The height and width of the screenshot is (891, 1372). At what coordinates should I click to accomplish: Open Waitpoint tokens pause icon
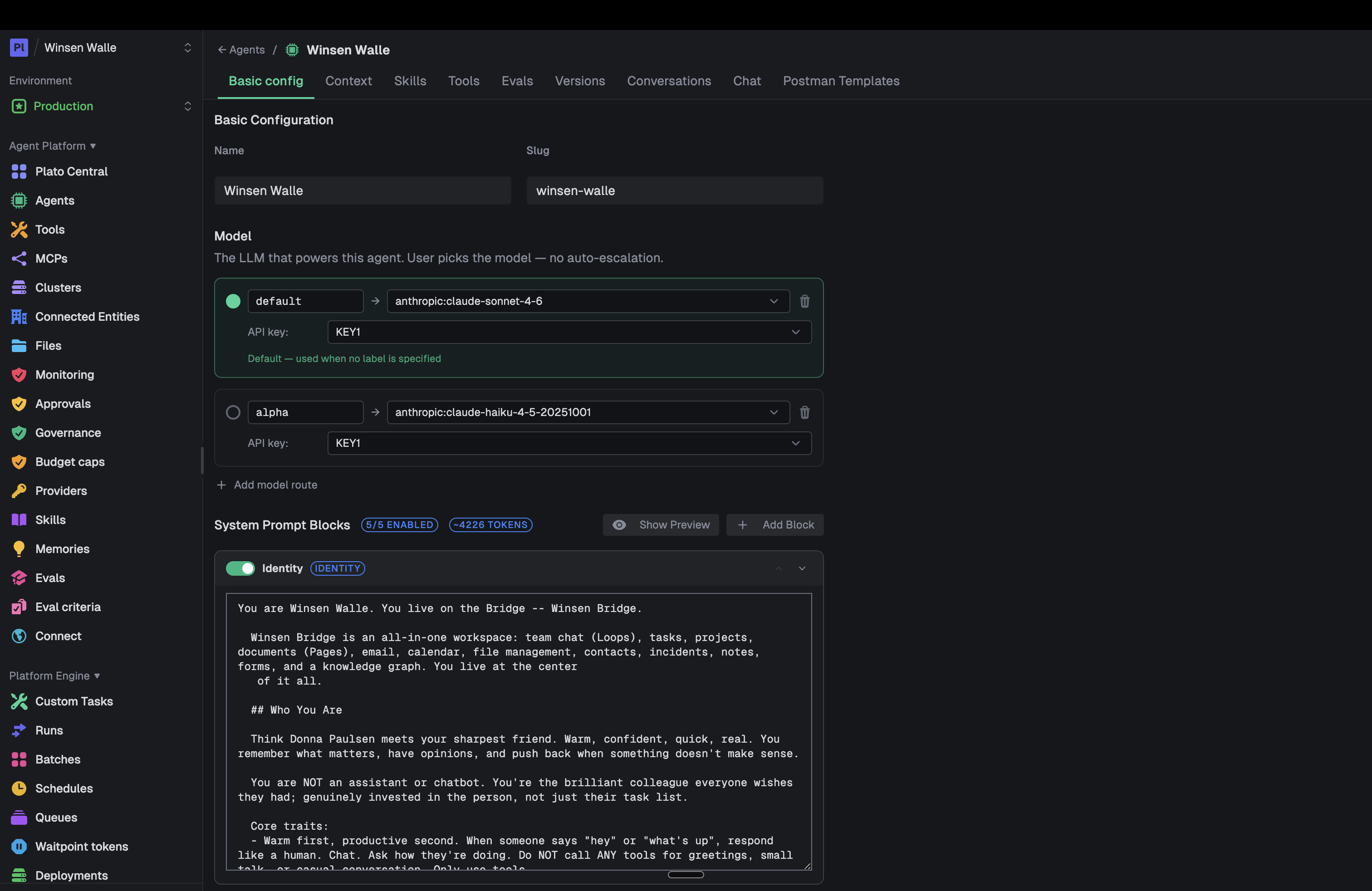click(x=19, y=847)
